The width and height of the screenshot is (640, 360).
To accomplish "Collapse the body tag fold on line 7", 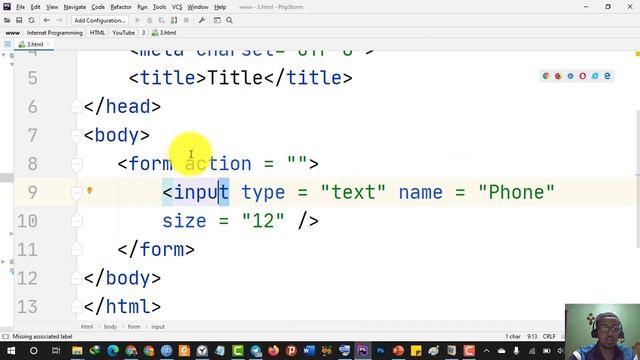I will 77,136.
